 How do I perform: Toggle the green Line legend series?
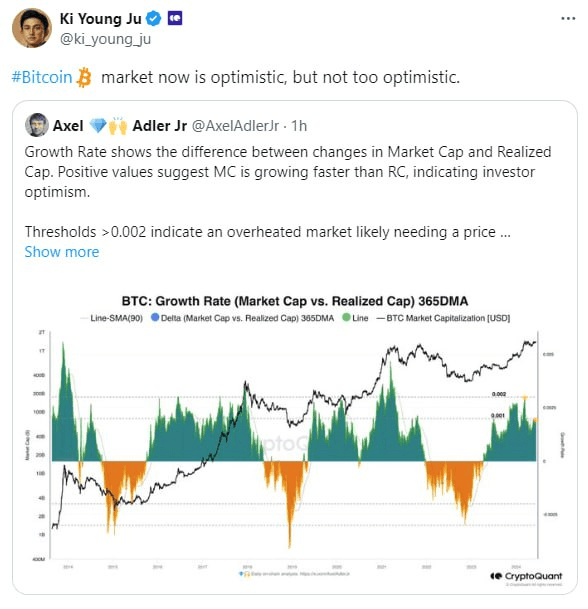click(355, 318)
